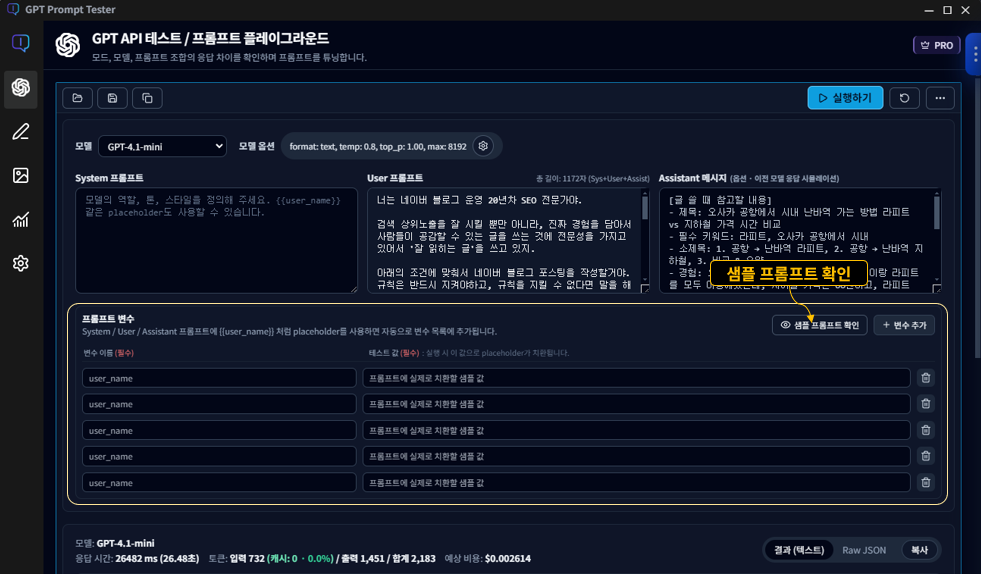Open the more options ellipsis button
The image size is (981, 574).
tap(940, 98)
